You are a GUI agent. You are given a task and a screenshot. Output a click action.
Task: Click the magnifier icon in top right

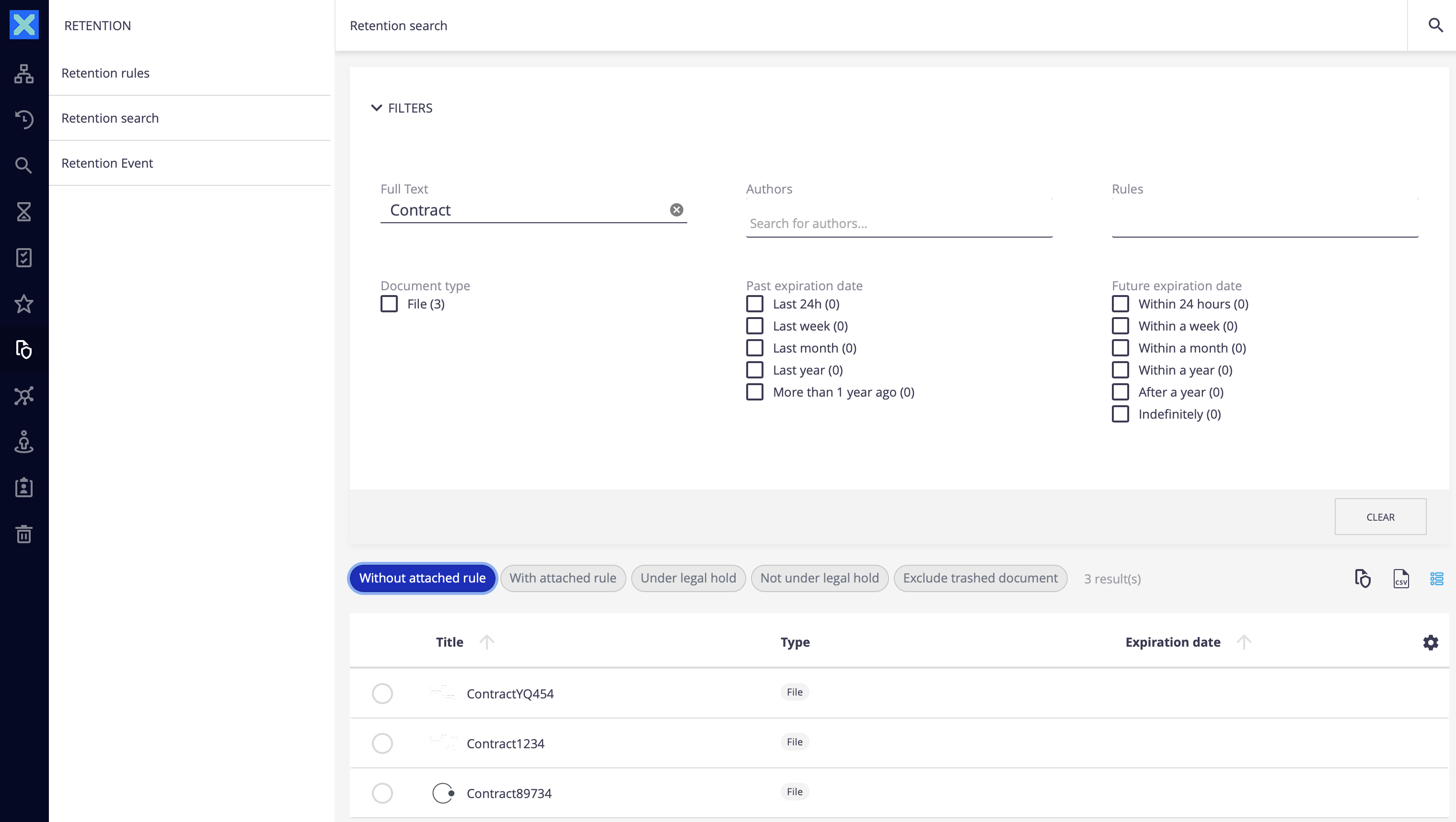click(x=1436, y=25)
